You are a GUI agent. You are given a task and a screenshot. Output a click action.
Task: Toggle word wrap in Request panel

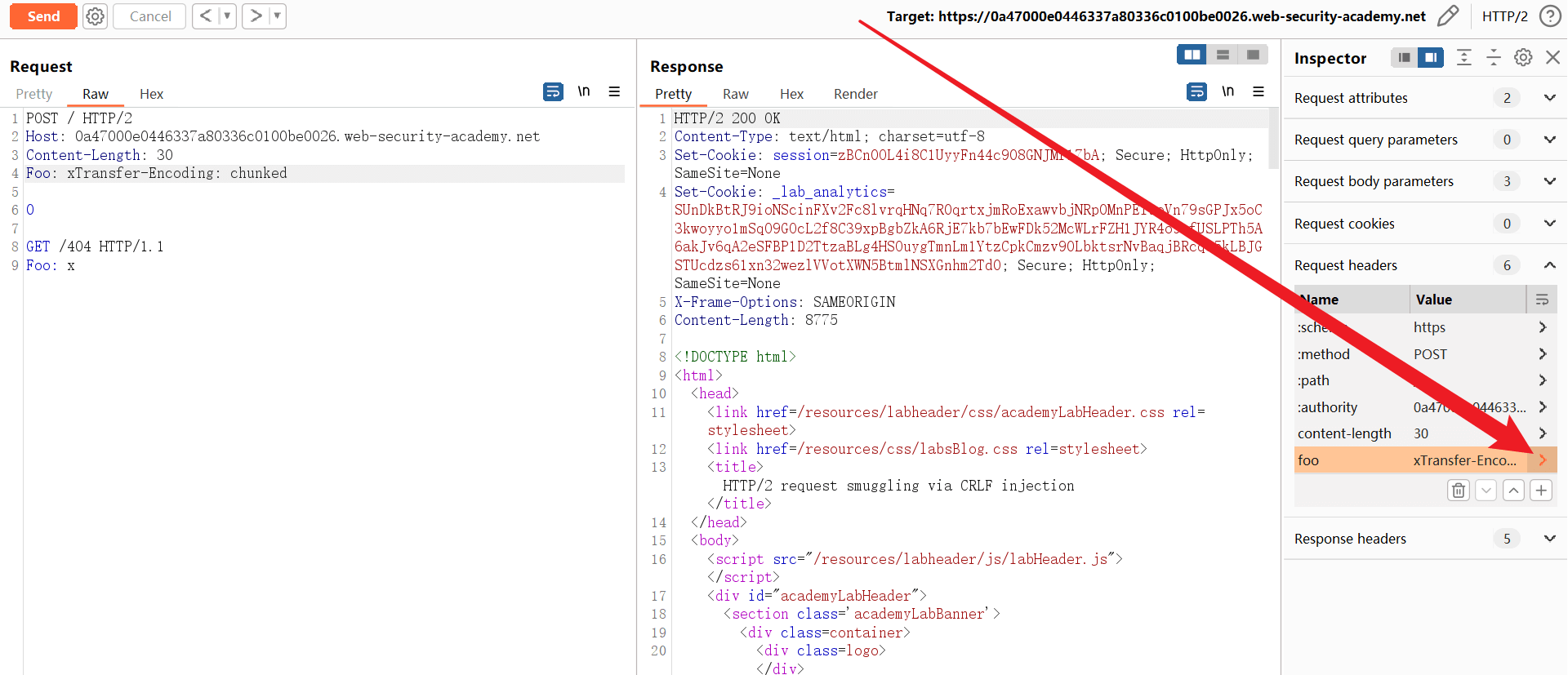[x=553, y=91]
